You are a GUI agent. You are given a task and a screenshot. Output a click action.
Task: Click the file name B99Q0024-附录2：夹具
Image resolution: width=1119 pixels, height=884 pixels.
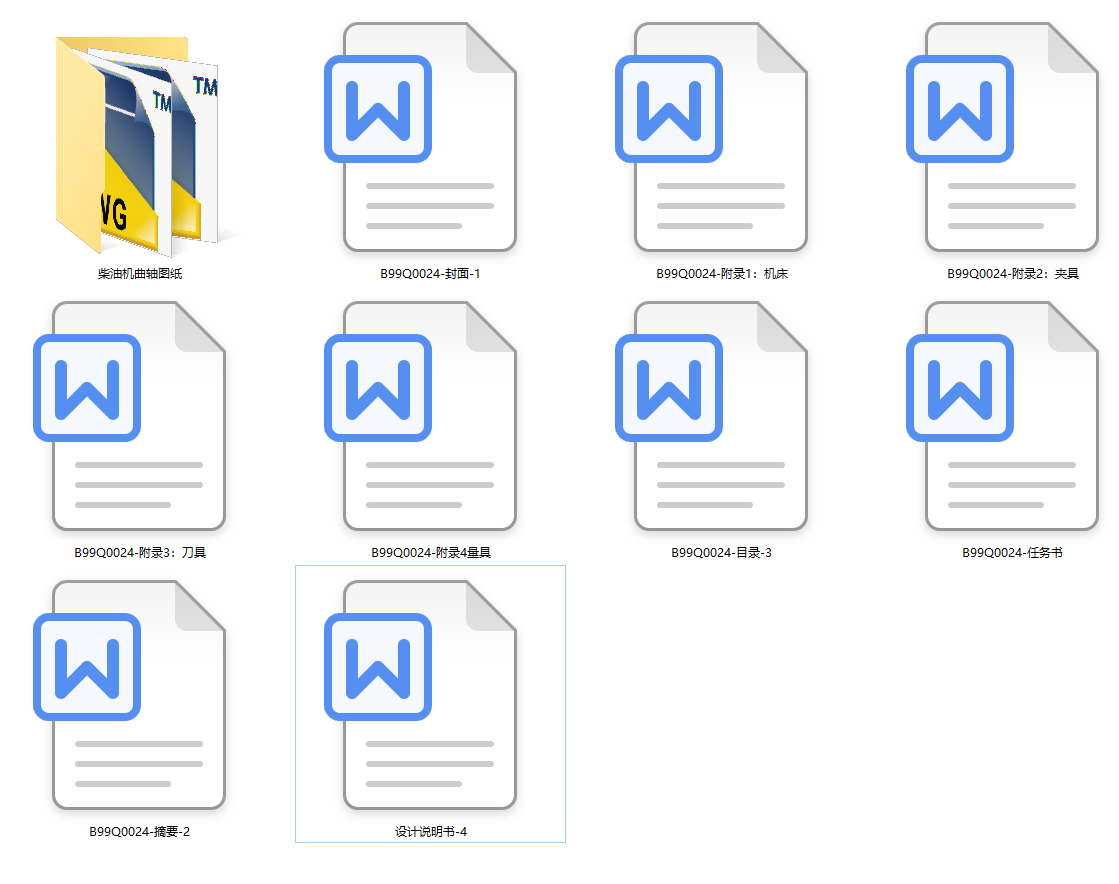(x=1013, y=273)
